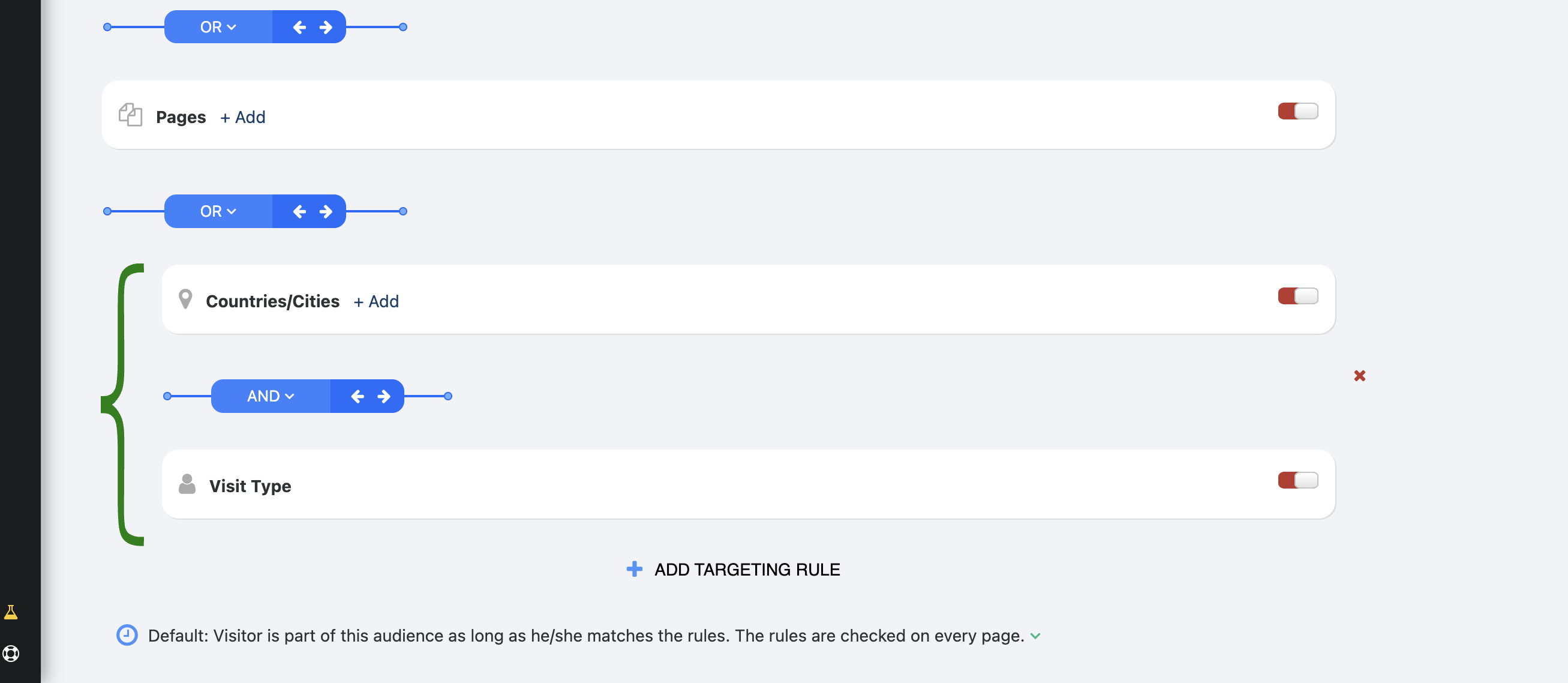Toggle the Visit Type rule switch
Viewport: 1568px width, 683px height.
coord(1297,480)
